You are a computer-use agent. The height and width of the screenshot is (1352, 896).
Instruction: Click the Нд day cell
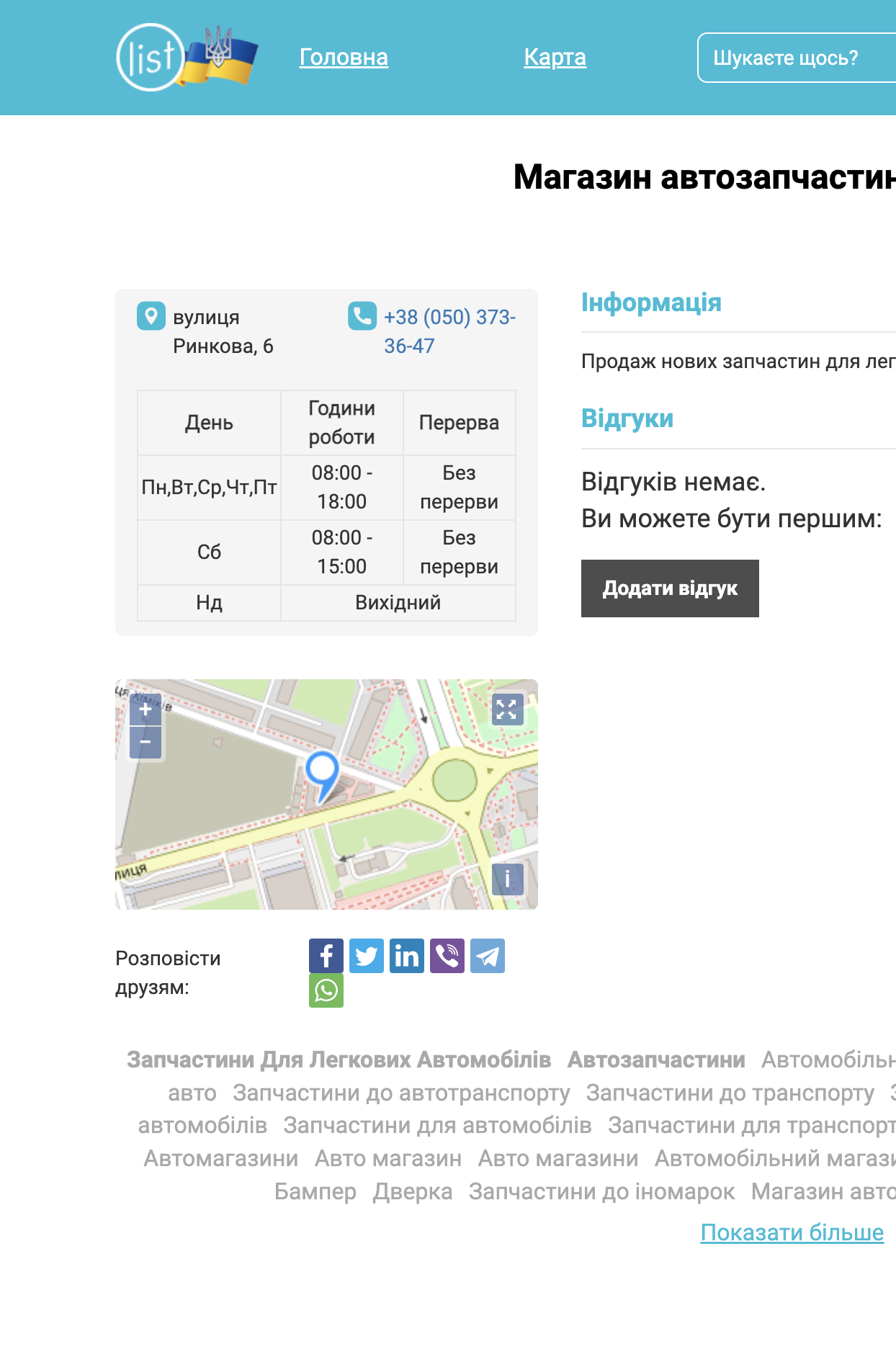coord(209,603)
